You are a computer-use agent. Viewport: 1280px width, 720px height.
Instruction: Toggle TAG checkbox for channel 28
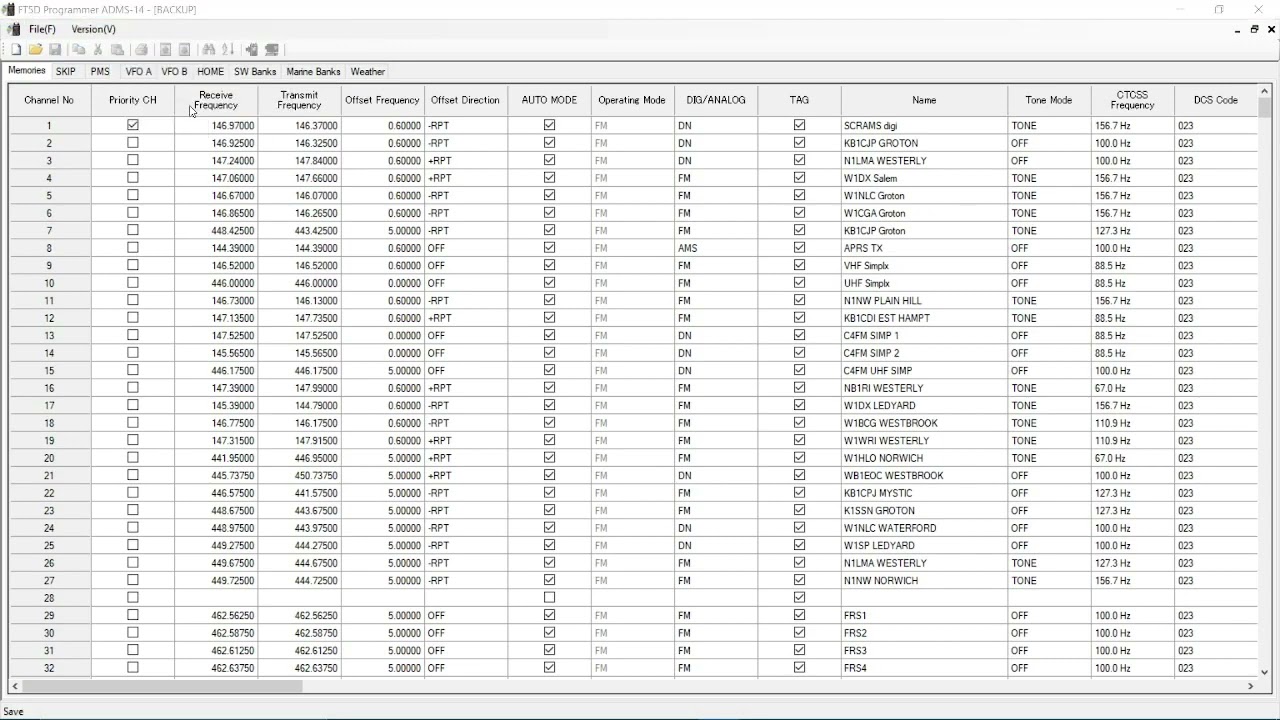click(799, 598)
